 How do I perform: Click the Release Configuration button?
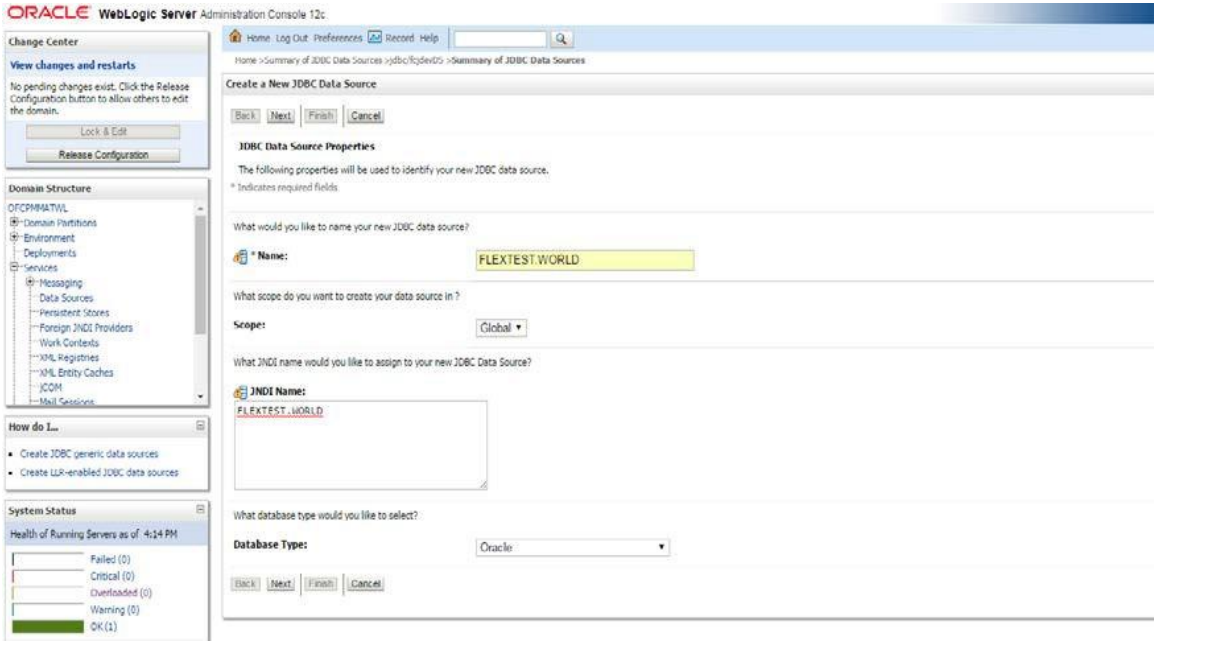click(104, 155)
